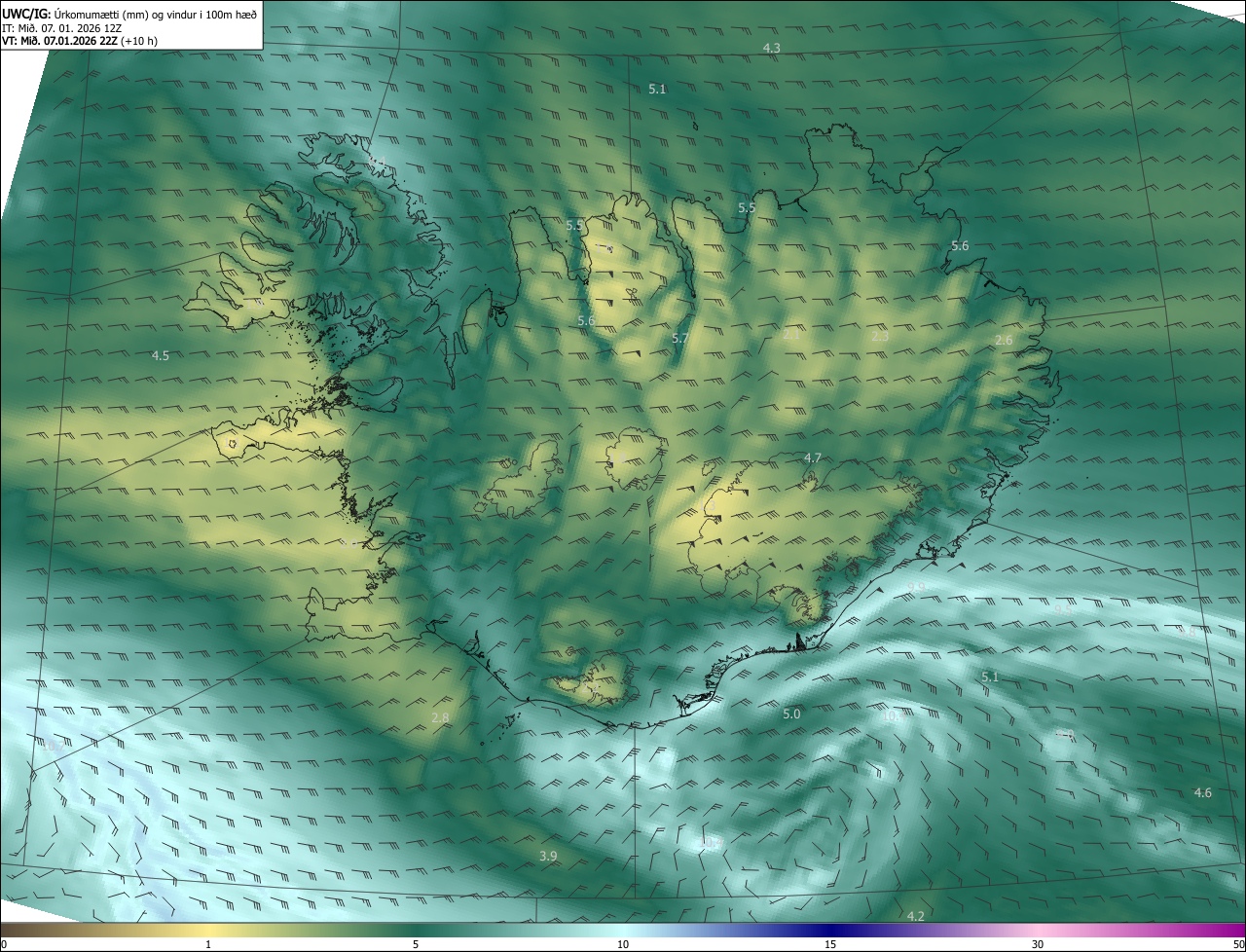This screenshot has width=1246, height=952.
Task: Click the color scale tick label 10
Action: (623, 944)
